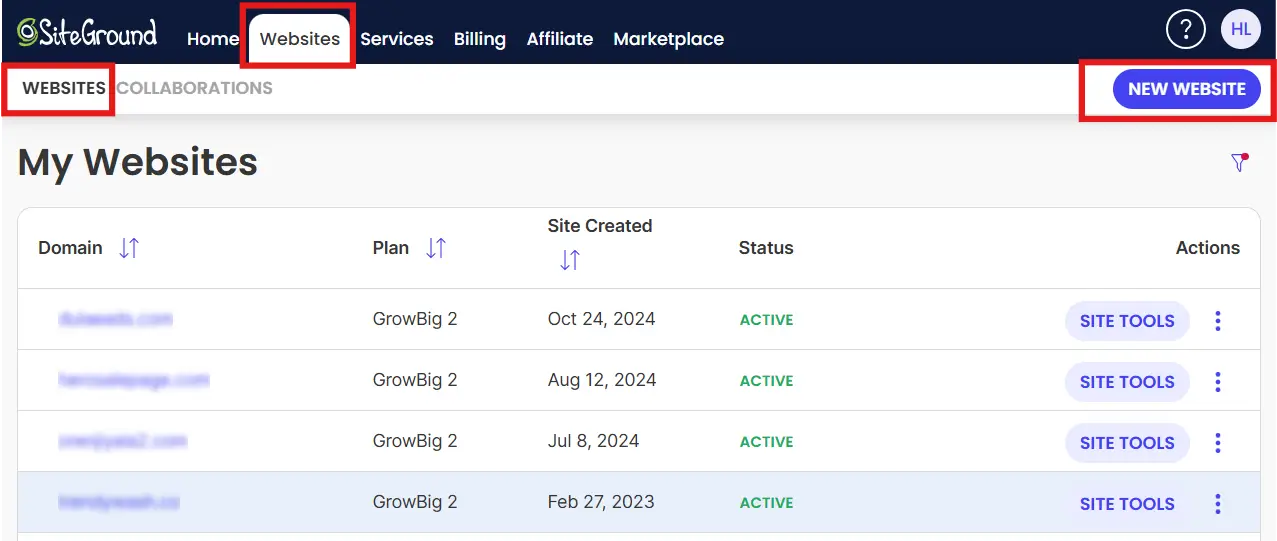Click the Site Created column header label
The height and width of the screenshot is (541, 1277).
coord(600,226)
